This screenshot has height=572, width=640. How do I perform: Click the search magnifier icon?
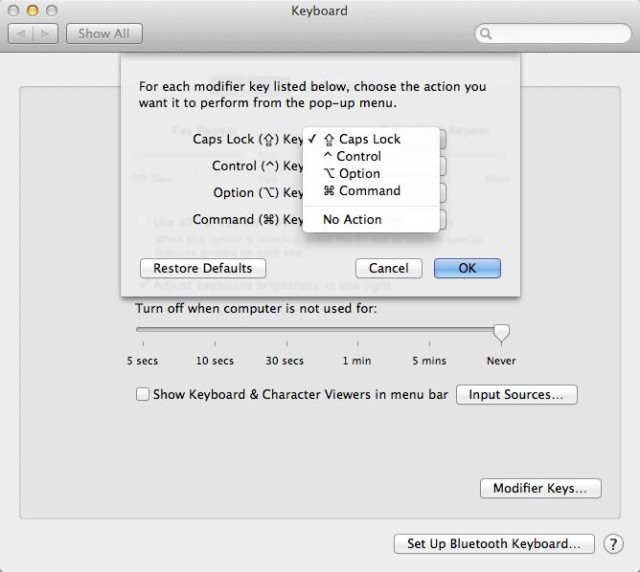click(x=487, y=34)
